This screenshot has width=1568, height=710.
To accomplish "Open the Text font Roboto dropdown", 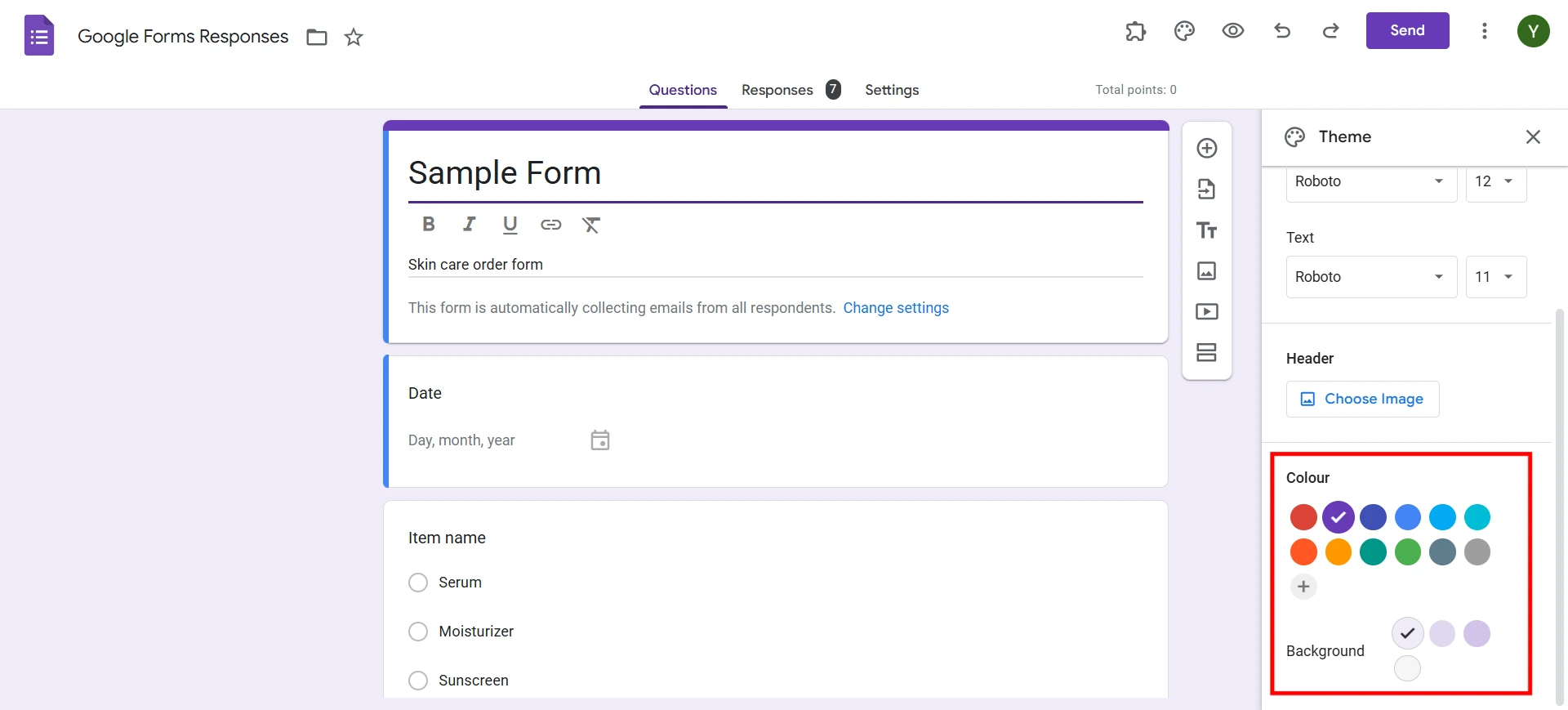I will point(1371,277).
